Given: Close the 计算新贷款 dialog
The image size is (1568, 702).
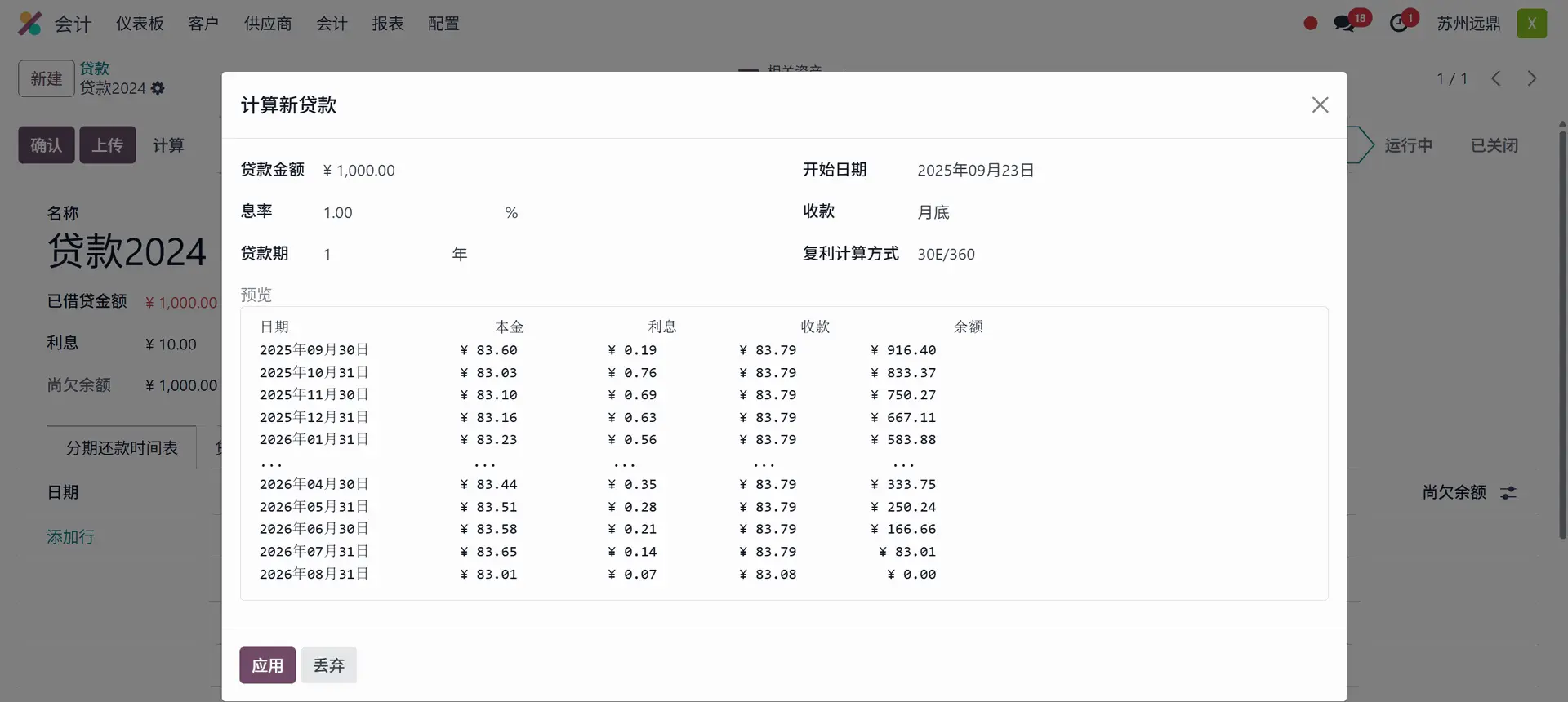Looking at the screenshot, I should pyautogui.click(x=1320, y=105).
